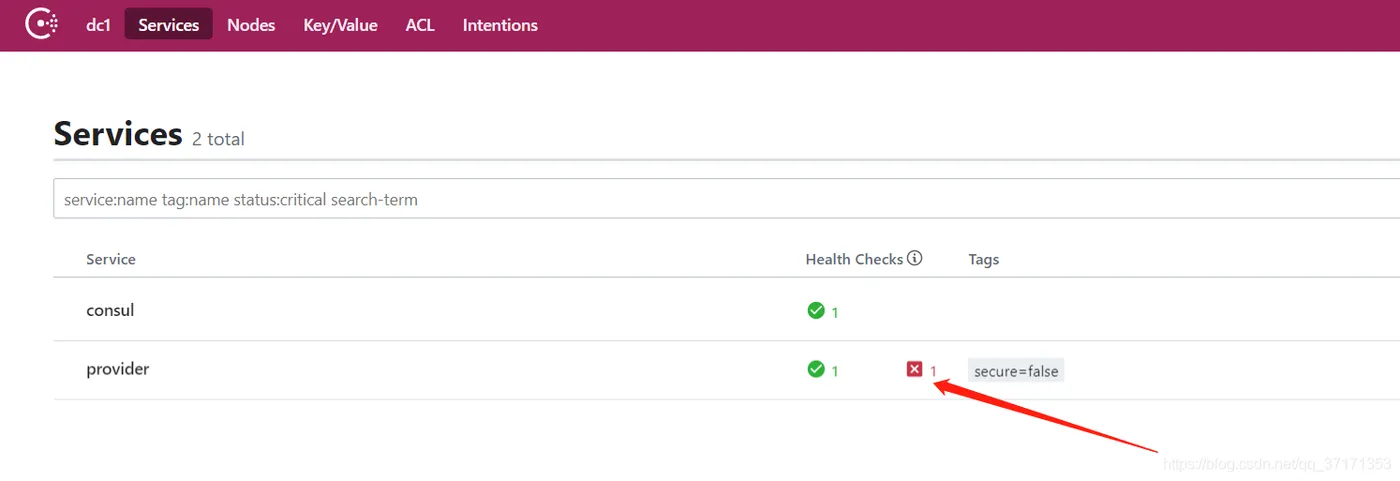The height and width of the screenshot is (481, 1400).
Task: Open the consul service
Action: 110,310
